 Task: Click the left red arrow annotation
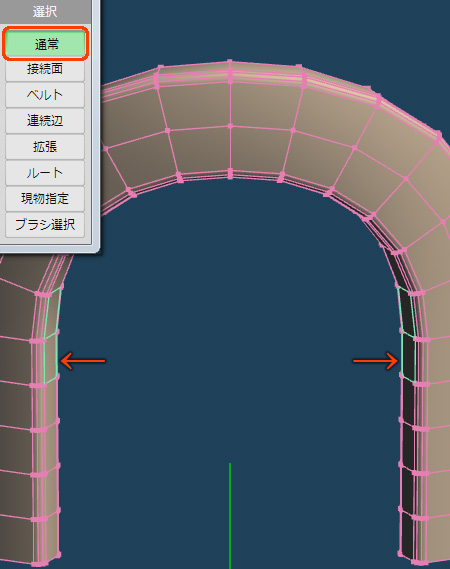point(83,361)
